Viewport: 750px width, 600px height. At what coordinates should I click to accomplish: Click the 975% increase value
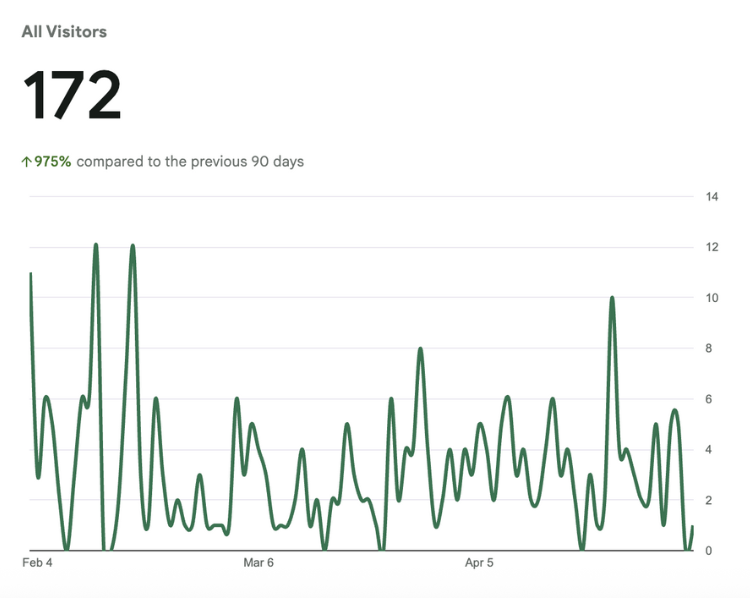(53, 161)
